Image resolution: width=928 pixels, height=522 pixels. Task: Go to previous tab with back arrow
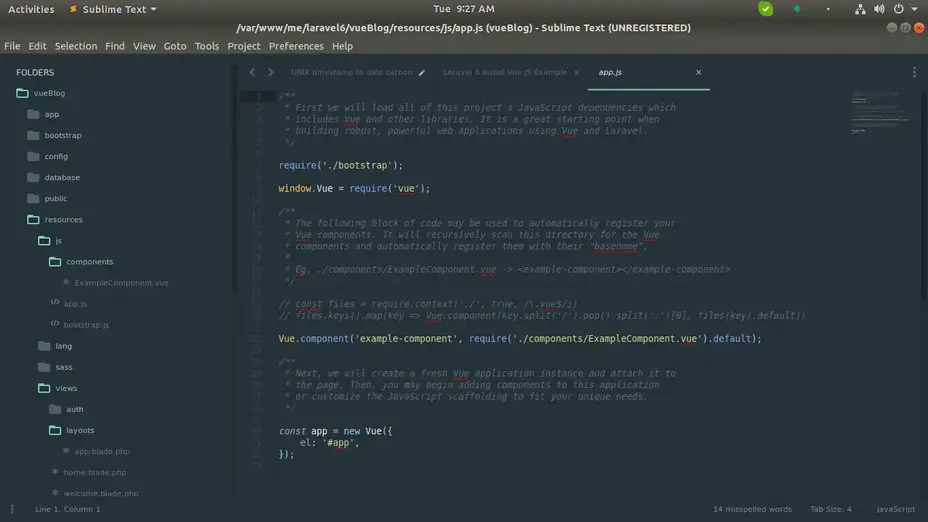[253, 72]
